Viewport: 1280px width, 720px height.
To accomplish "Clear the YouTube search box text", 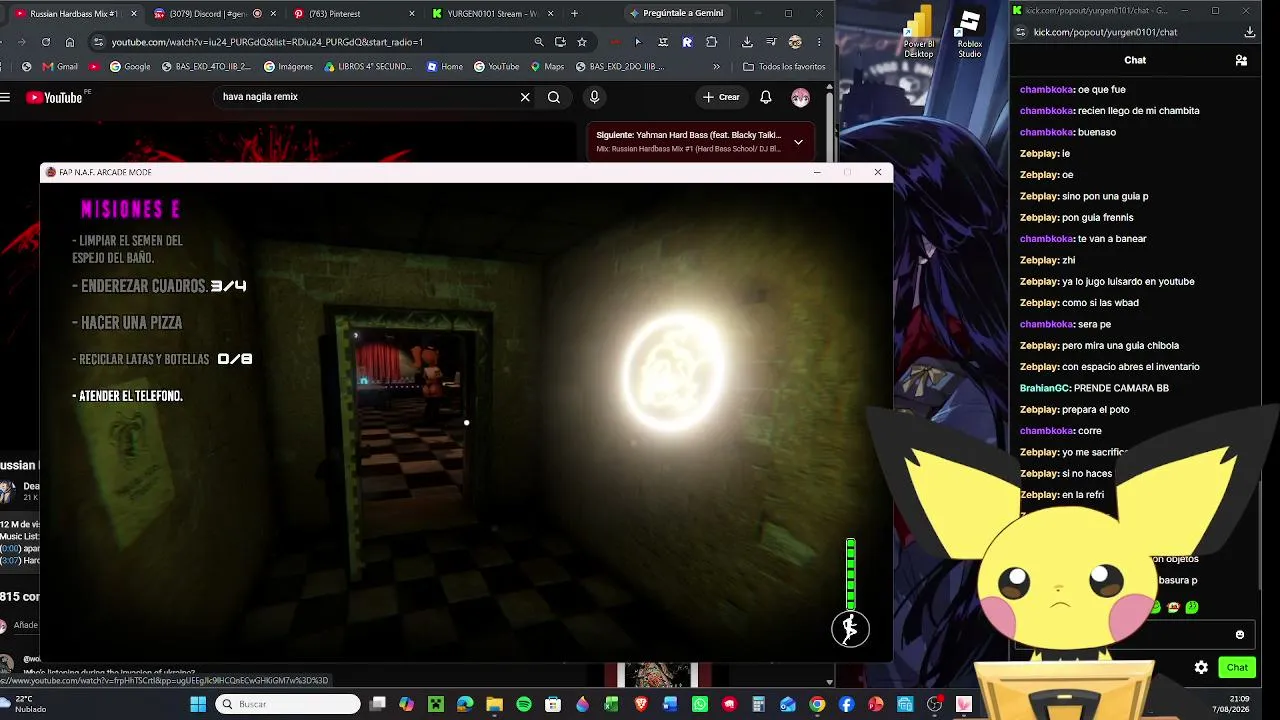I will [x=525, y=97].
